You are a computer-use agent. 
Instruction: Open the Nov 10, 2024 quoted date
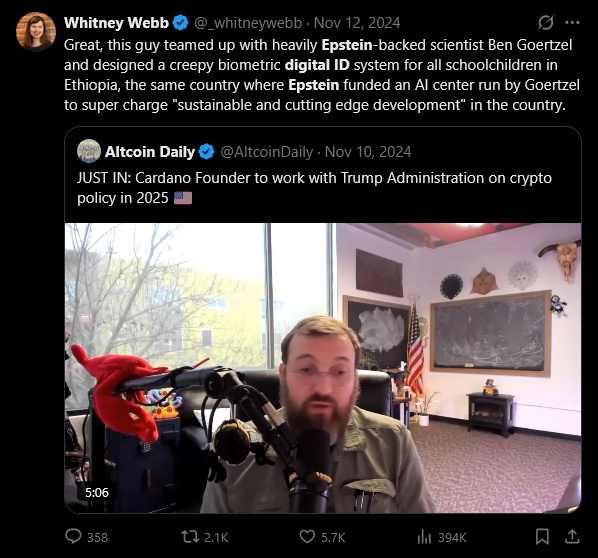[x=368, y=152]
